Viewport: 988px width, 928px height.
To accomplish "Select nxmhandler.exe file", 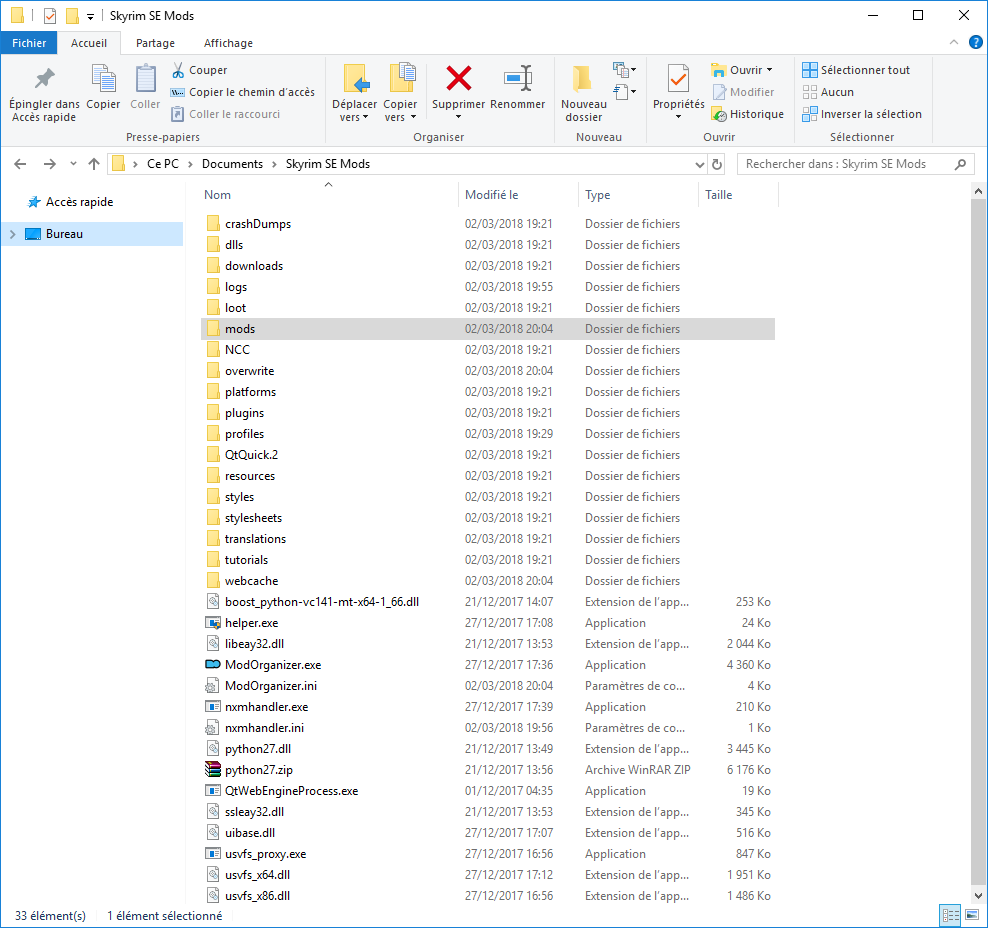I will tap(488, 707).
